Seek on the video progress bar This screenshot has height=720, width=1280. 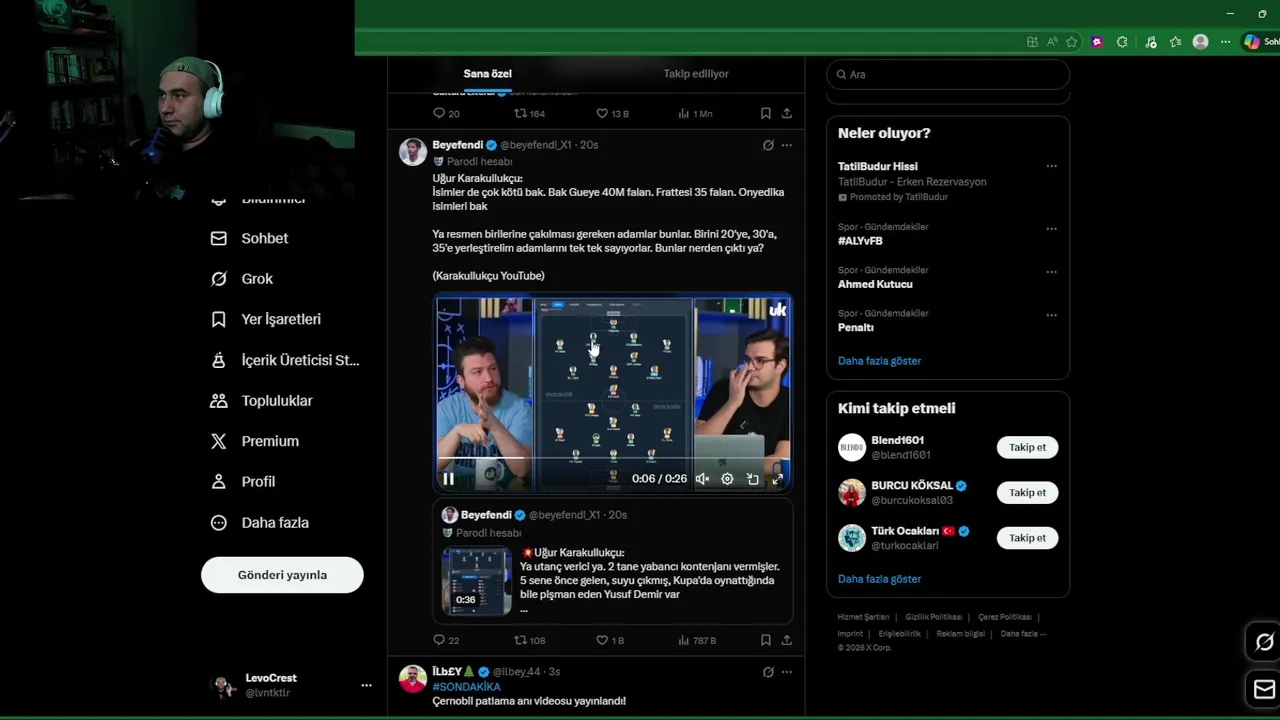(612, 459)
